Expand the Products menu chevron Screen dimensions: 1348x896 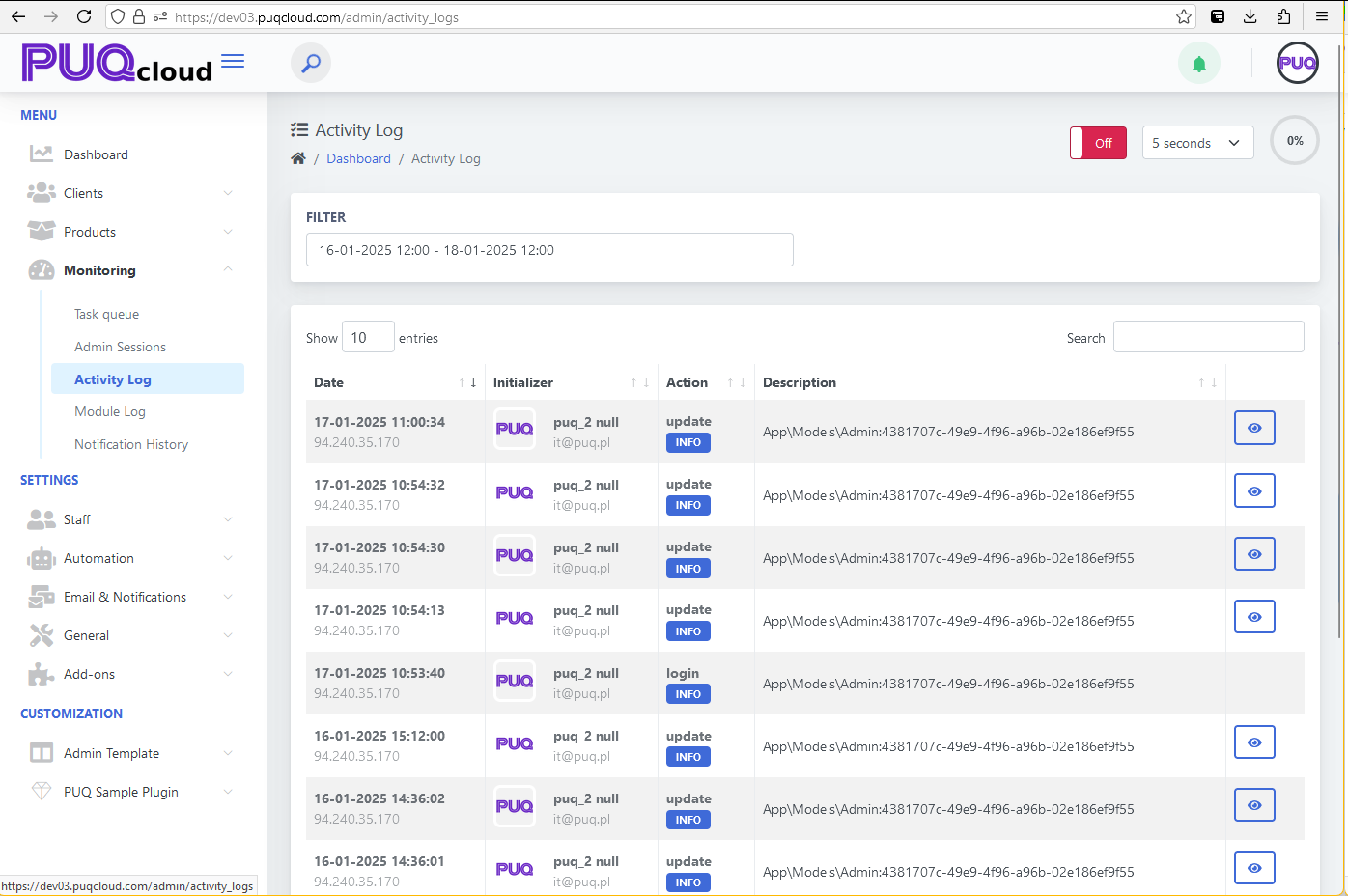(228, 232)
